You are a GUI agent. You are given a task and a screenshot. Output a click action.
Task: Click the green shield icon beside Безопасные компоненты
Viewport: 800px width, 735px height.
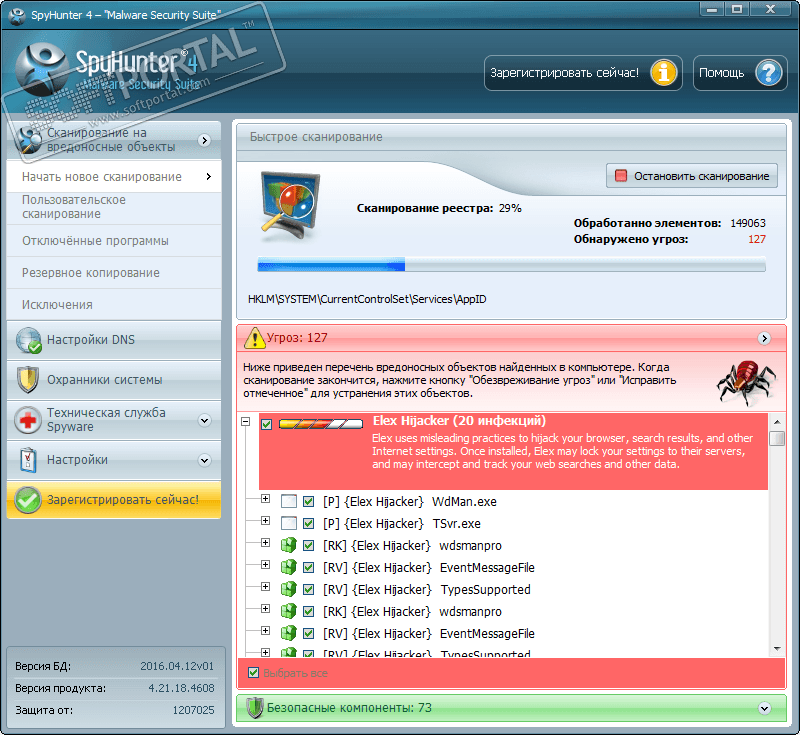254,708
